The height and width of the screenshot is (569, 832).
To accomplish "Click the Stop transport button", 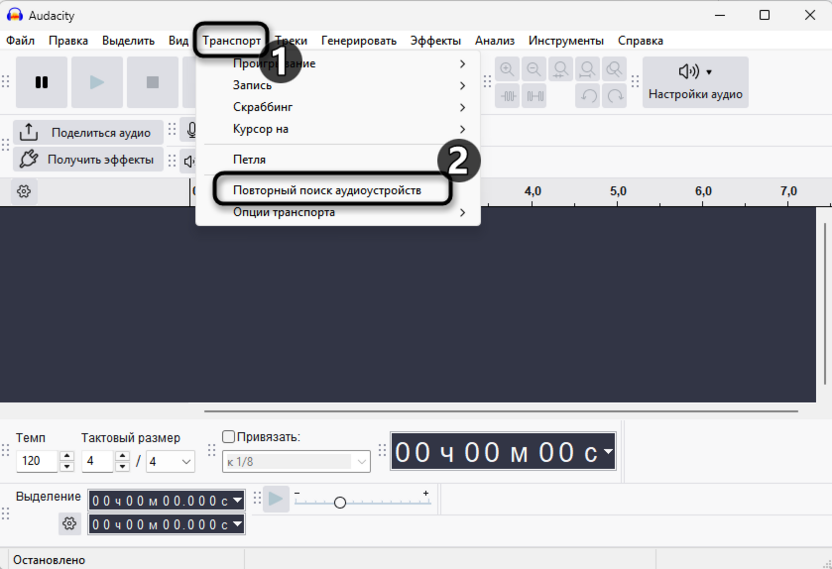I will tap(153, 82).
